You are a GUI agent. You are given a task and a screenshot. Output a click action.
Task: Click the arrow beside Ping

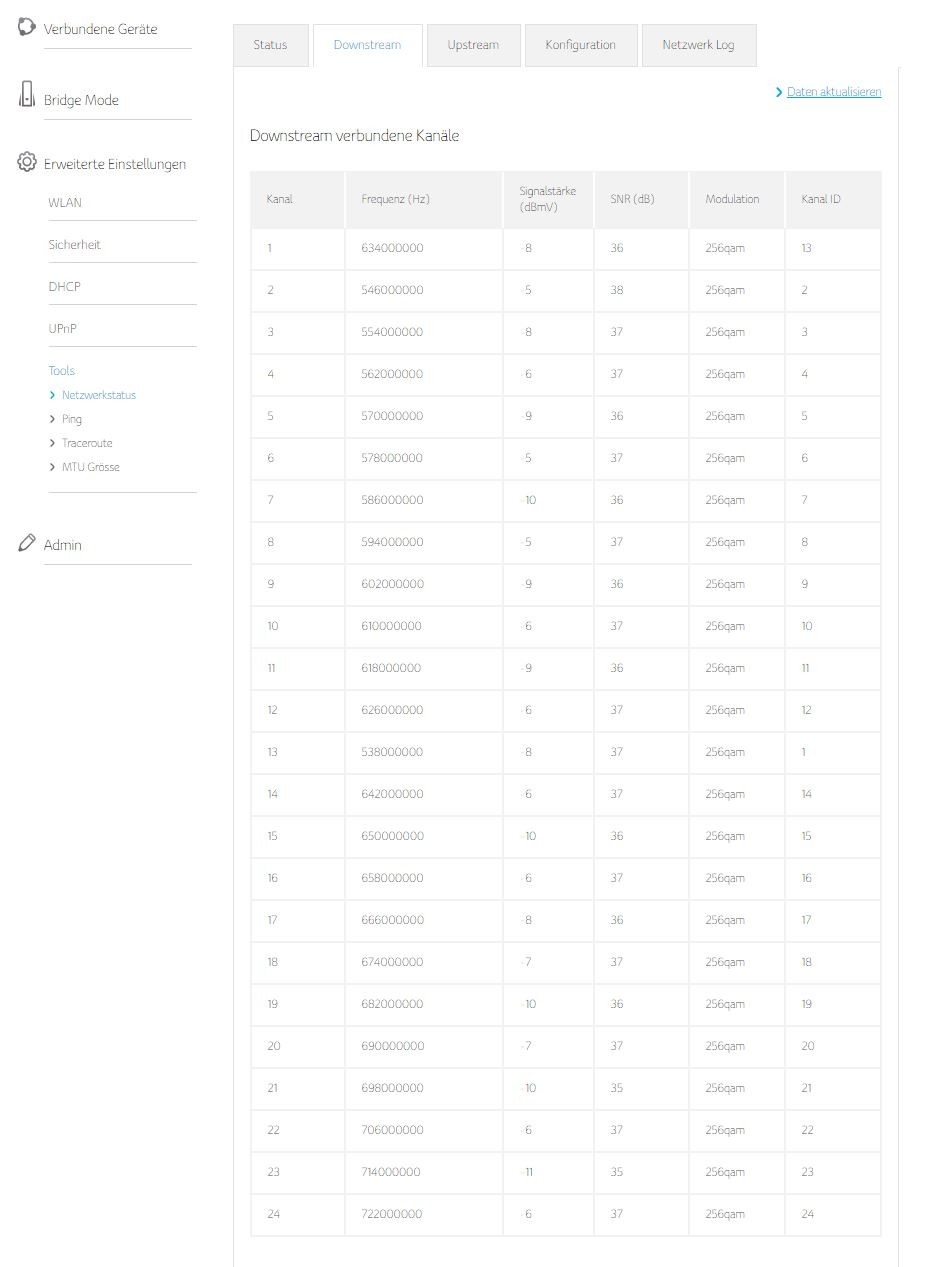[53, 419]
